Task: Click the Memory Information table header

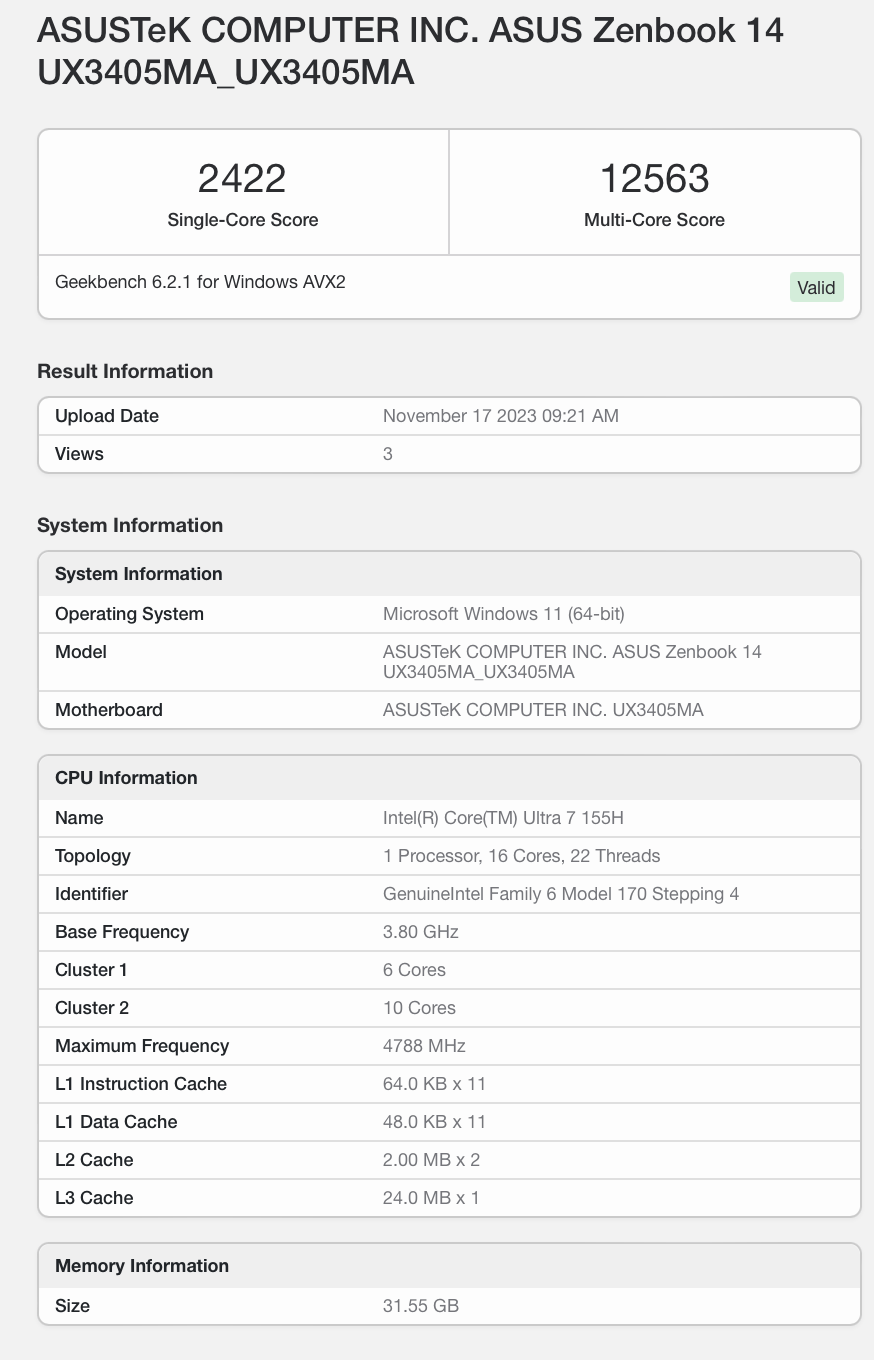Action: 142,1266
